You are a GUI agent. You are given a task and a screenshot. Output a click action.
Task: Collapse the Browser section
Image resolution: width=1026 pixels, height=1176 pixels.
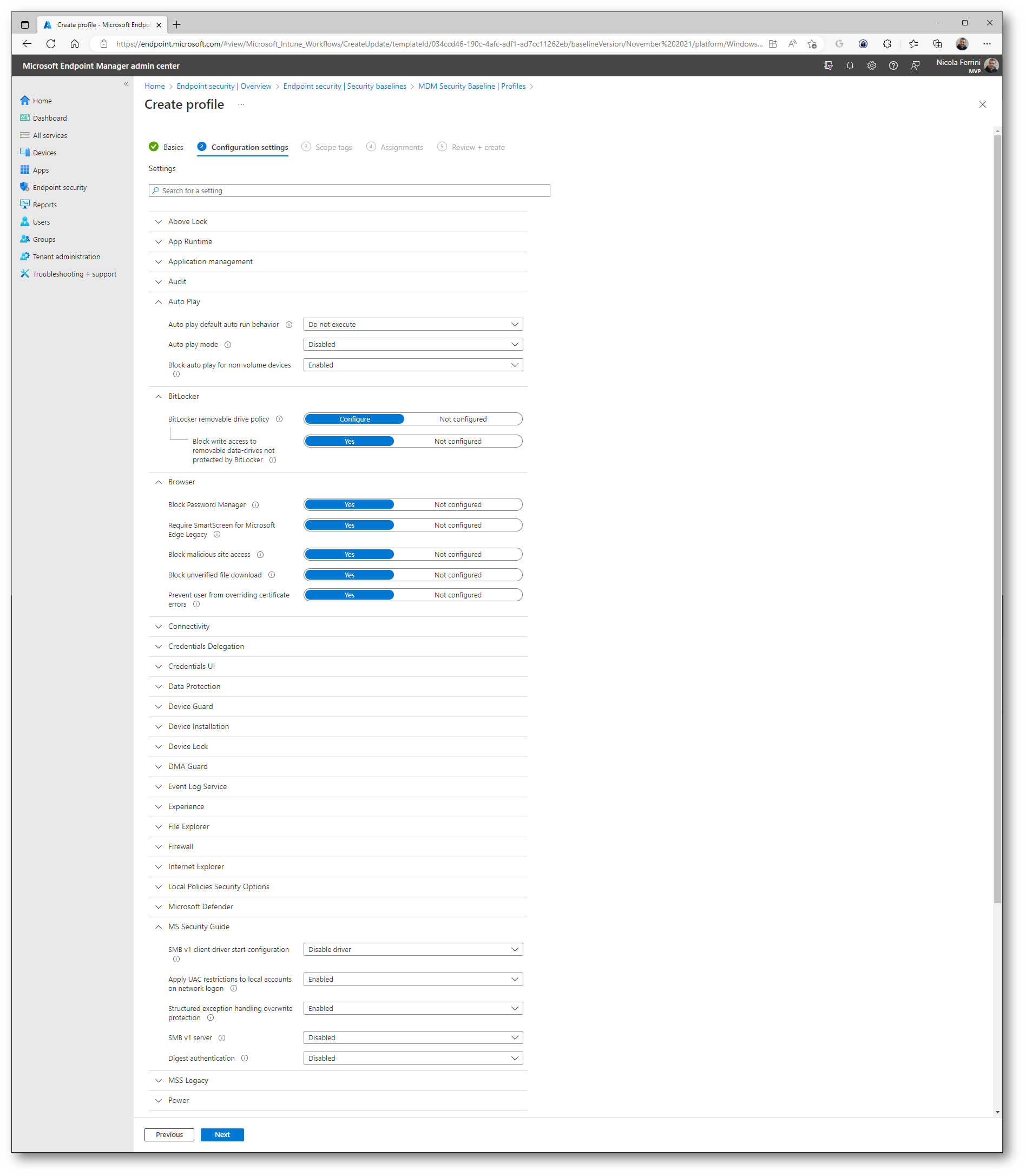click(x=338, y=482)
